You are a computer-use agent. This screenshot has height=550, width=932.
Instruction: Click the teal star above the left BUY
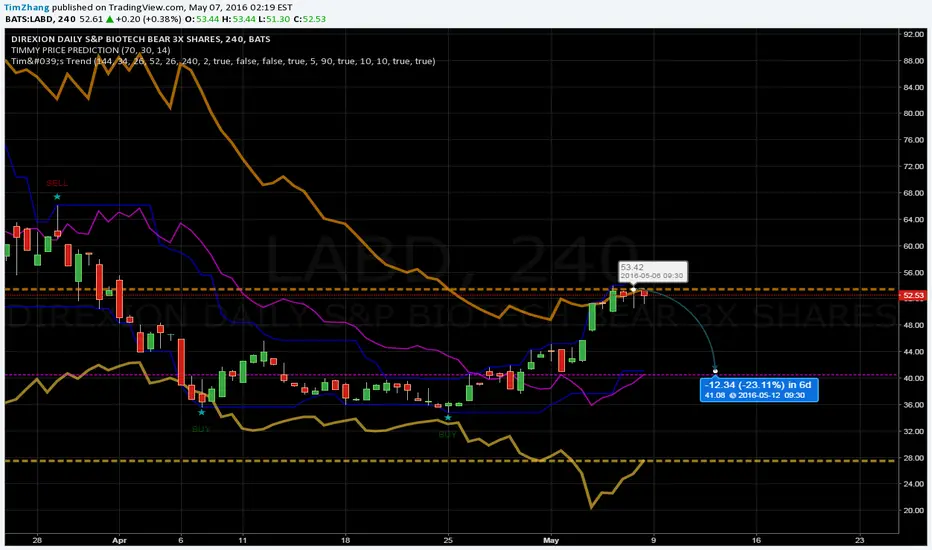[x=201, y=412]
